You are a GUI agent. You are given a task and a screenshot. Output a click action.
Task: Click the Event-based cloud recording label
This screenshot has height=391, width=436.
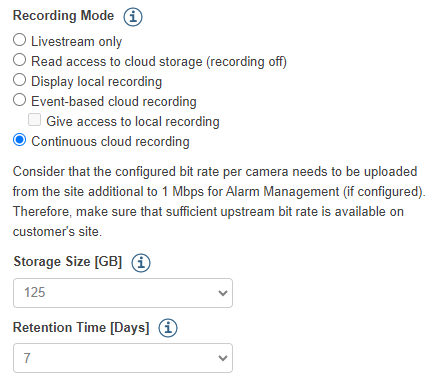tap(114, 102)
